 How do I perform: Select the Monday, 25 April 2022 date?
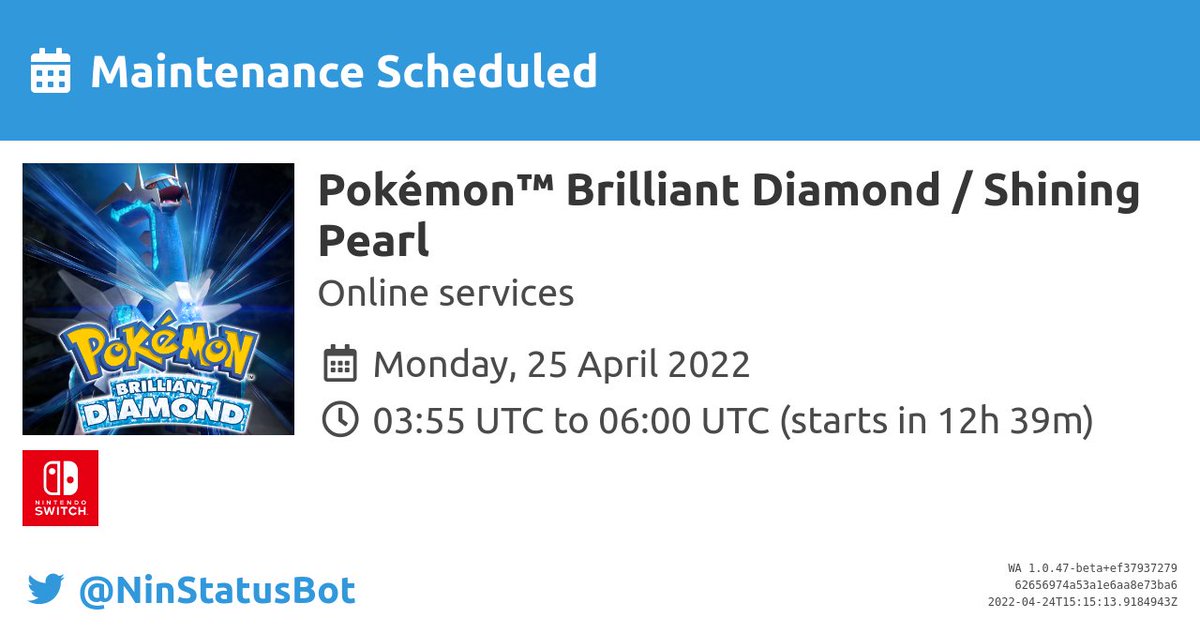point(561,364)
